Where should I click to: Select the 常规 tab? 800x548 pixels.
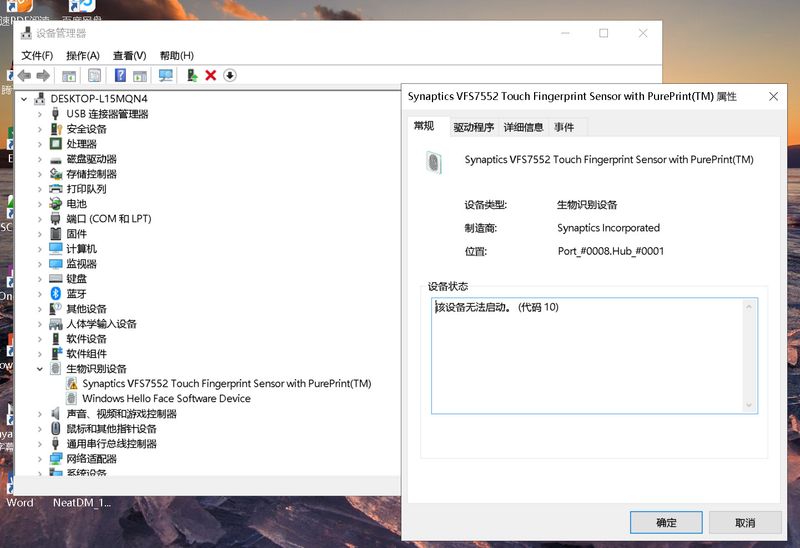[423, 126]
